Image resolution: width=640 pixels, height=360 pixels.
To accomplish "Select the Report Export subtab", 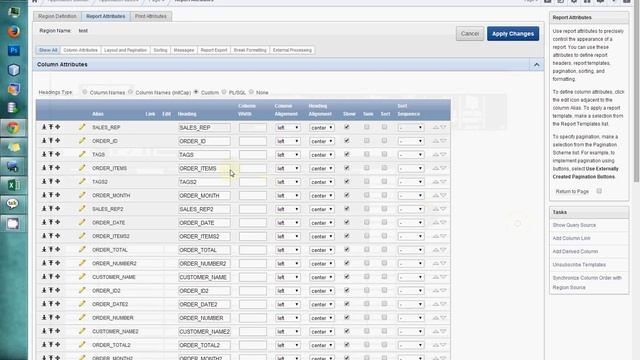I will [213, 50].
